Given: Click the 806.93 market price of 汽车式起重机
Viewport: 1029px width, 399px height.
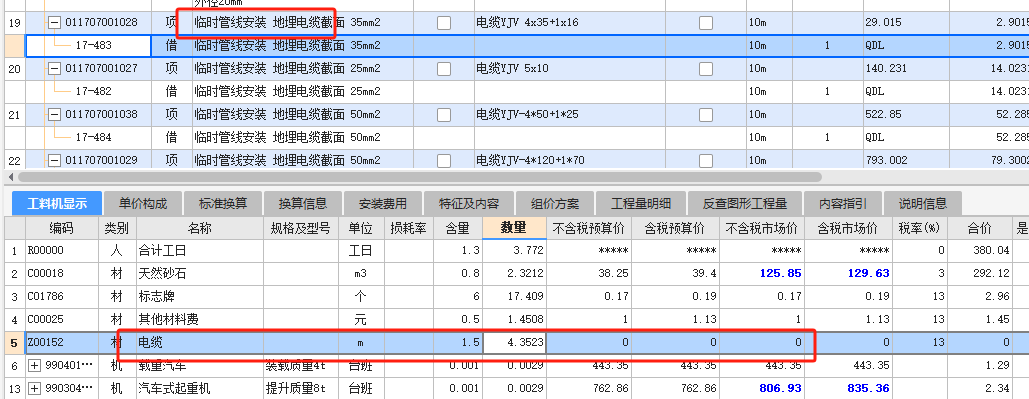Looking at the screenshot, I should tap(780, 388).
